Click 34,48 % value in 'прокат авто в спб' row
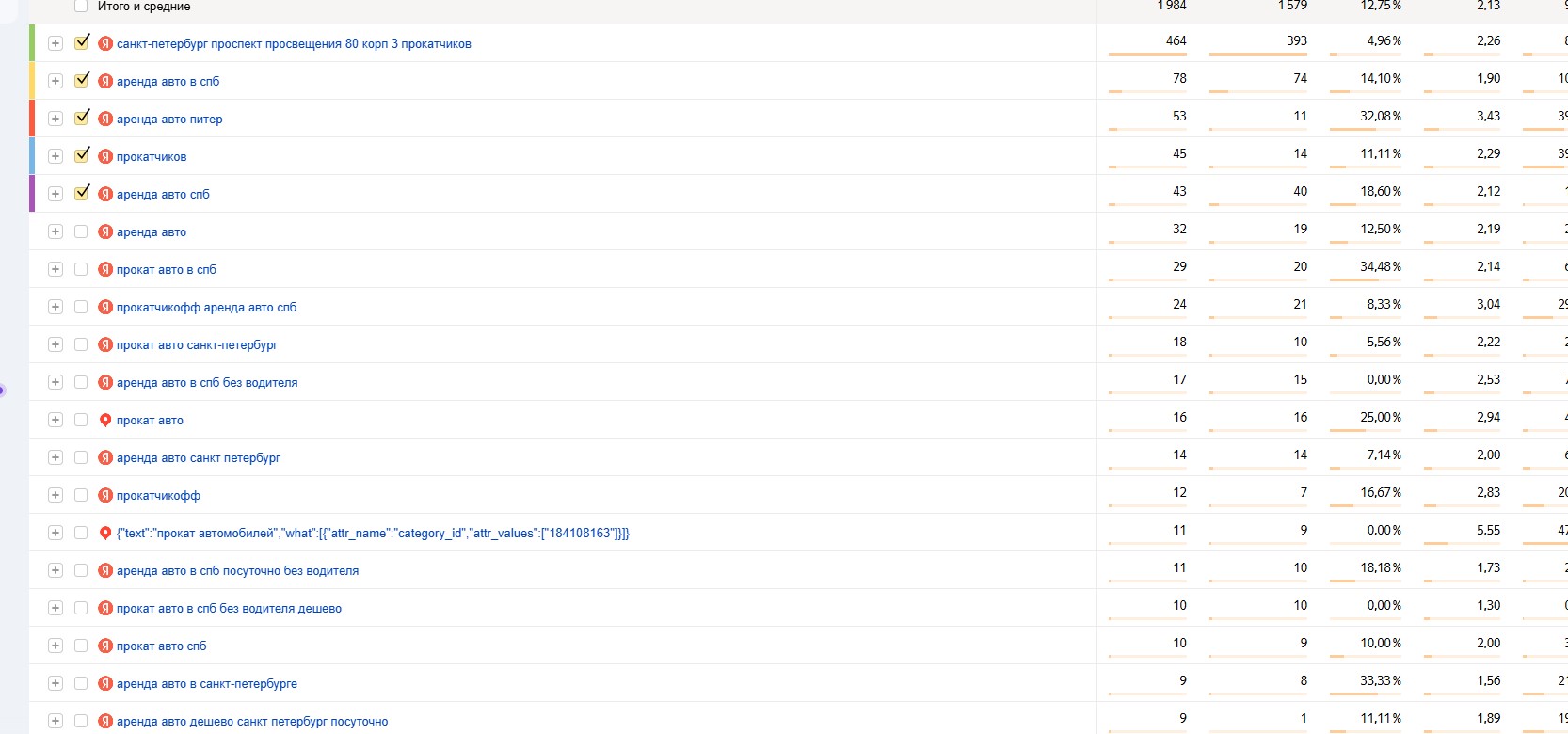Viewport: 1568px width, 734px height. (x=1380, y=266)
